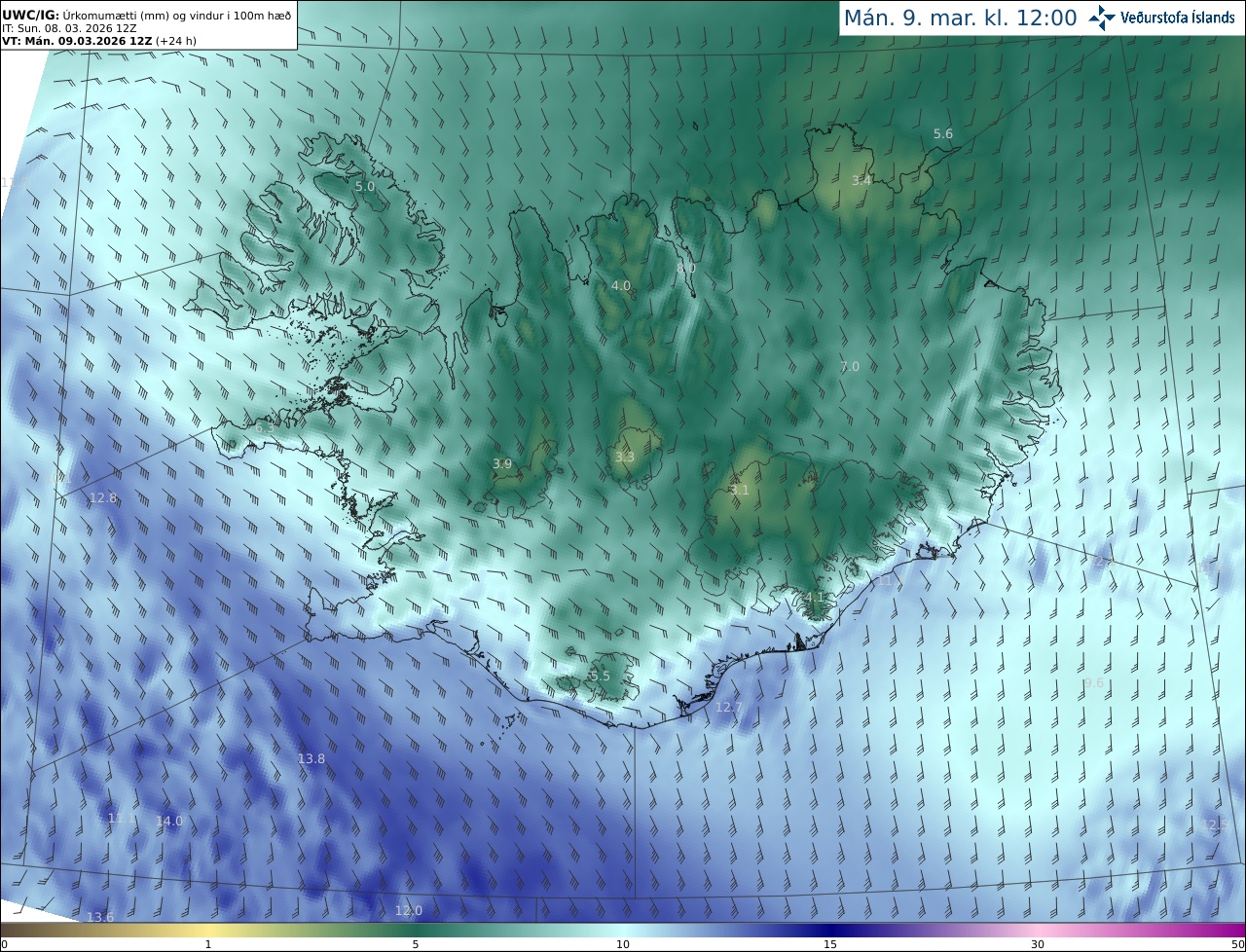Click the 5.0 value over the Westfjords
Image resolution: width=1246 pixels, height=952 pixels.
(x=365, y=186)
